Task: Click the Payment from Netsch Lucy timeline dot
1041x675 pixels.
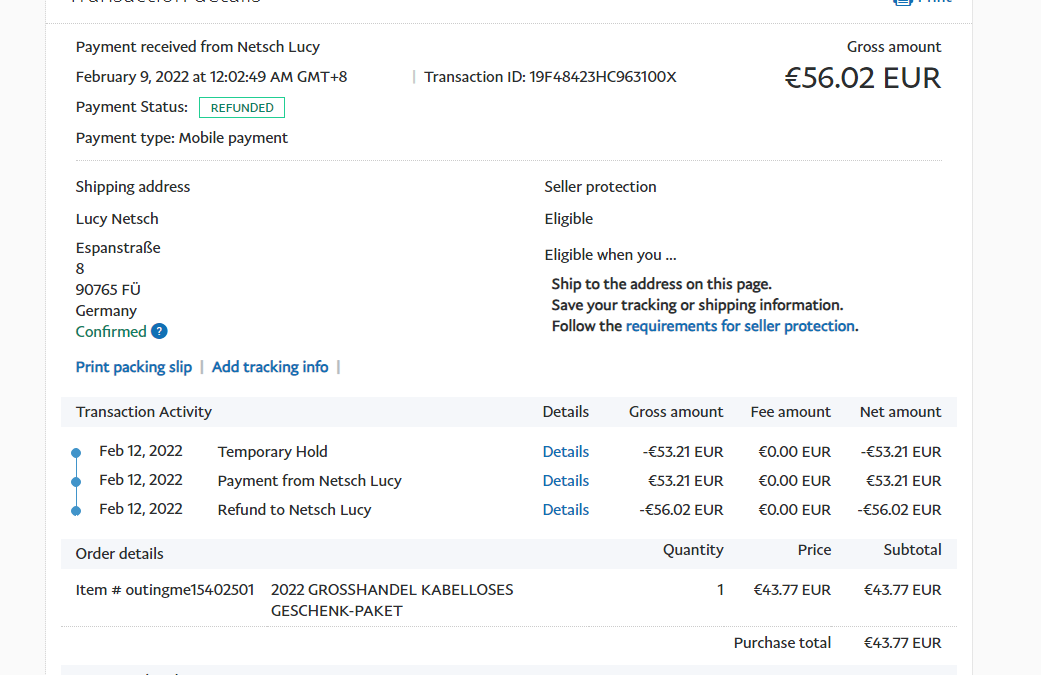Action: coord(76,482)
